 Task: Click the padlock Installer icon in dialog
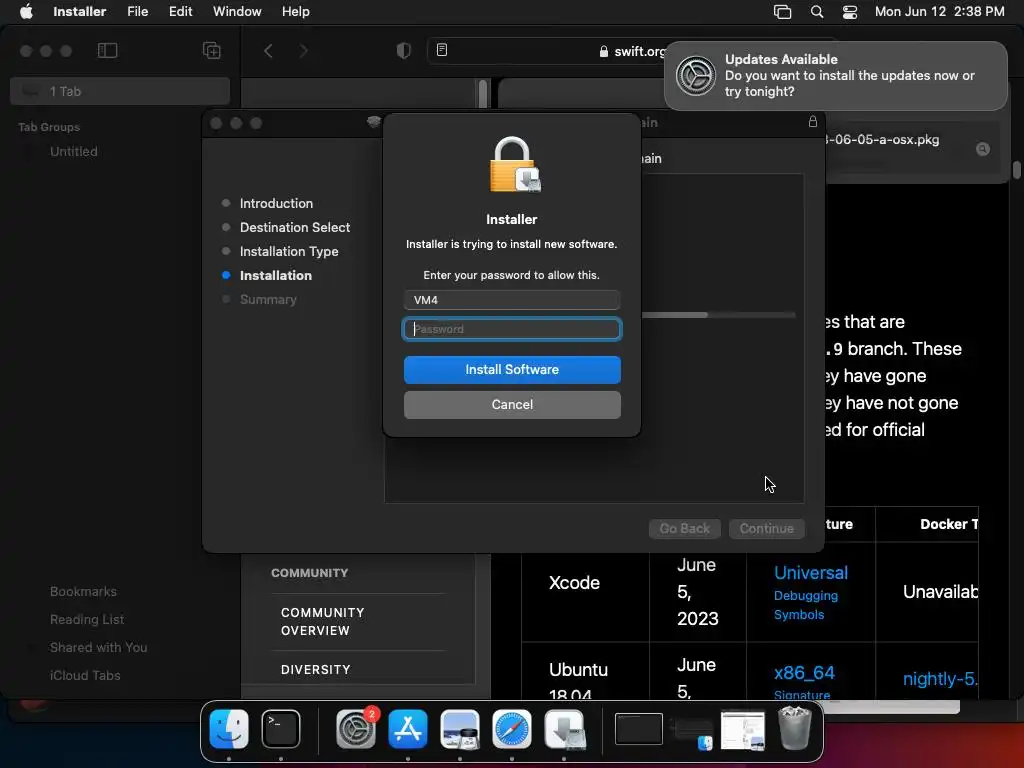pos(515,165)
